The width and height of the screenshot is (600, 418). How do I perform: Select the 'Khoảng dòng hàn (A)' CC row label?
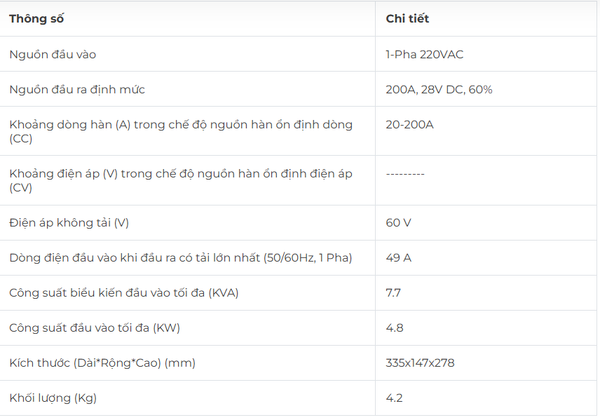click(181, 131)
